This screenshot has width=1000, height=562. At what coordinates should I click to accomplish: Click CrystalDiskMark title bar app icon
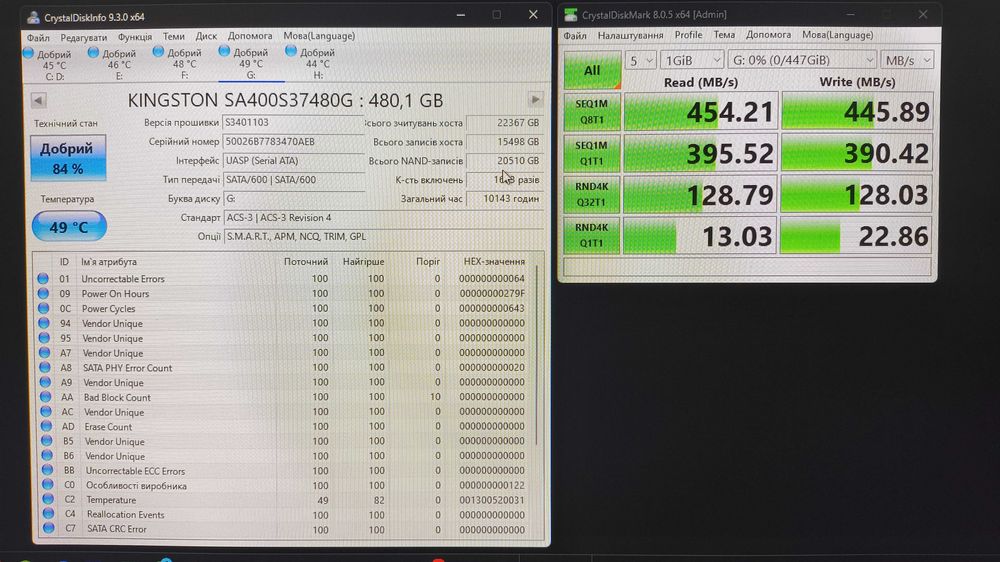tap(571, 14)
